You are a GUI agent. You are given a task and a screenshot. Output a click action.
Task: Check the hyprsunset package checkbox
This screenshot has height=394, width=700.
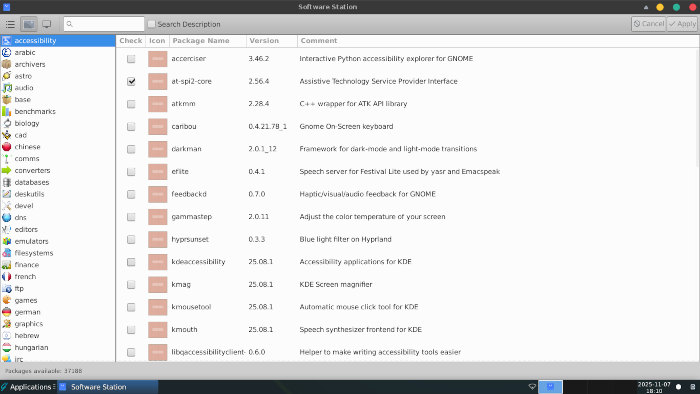(131, 240)
